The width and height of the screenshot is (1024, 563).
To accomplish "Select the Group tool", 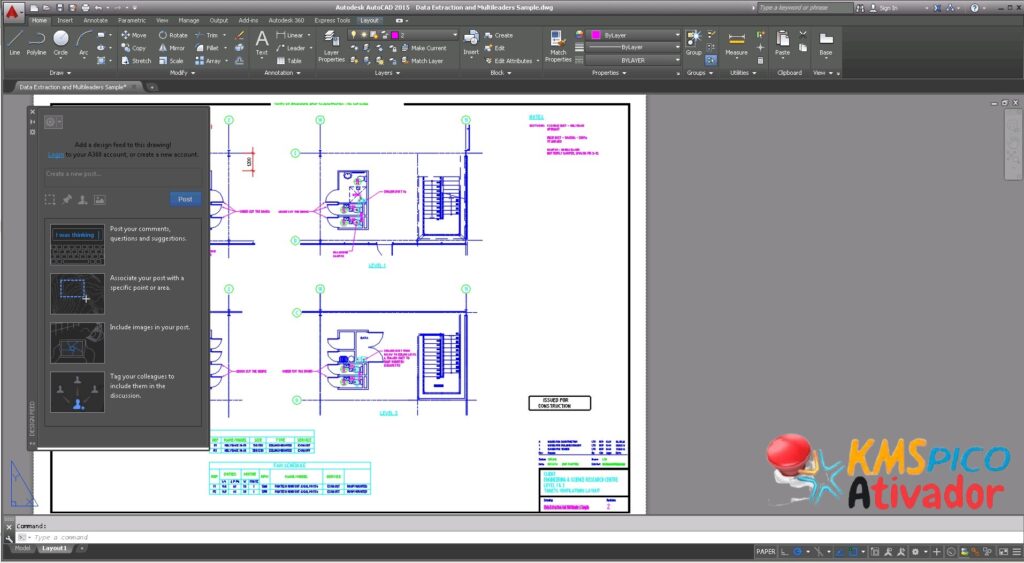I will [x=694, y=43].
